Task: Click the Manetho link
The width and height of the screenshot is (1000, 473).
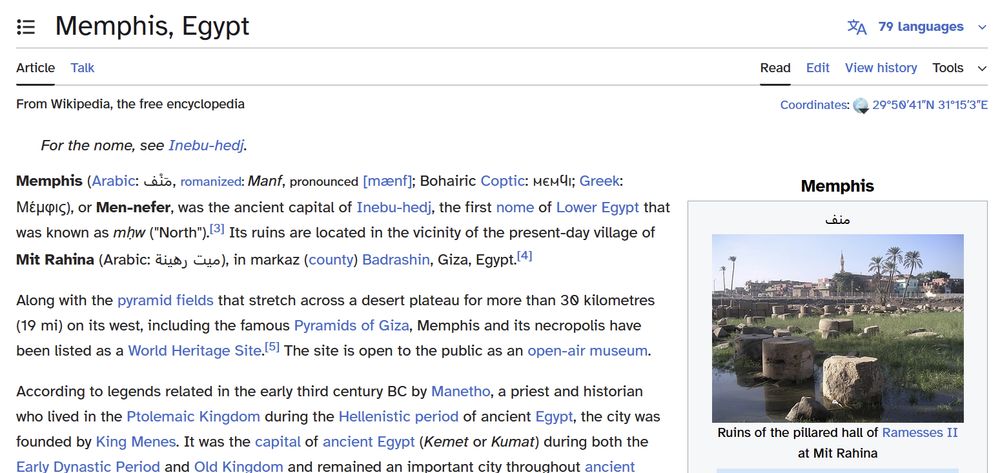Action: 460,391
